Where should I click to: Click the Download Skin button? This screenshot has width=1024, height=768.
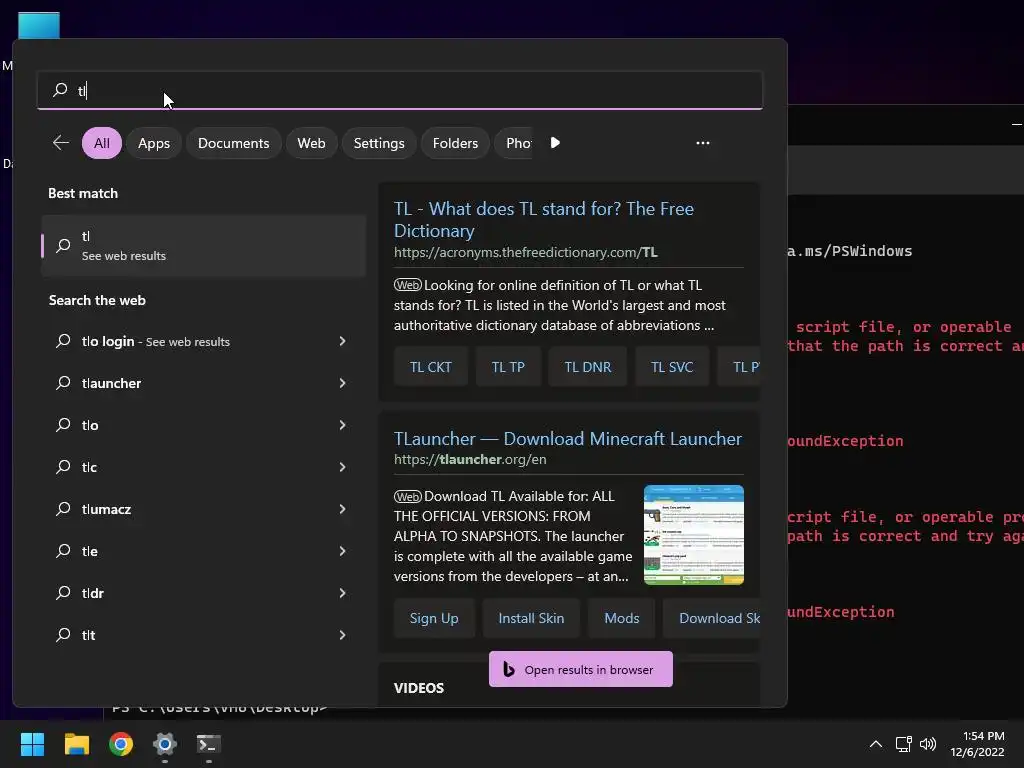click(712, 618)
